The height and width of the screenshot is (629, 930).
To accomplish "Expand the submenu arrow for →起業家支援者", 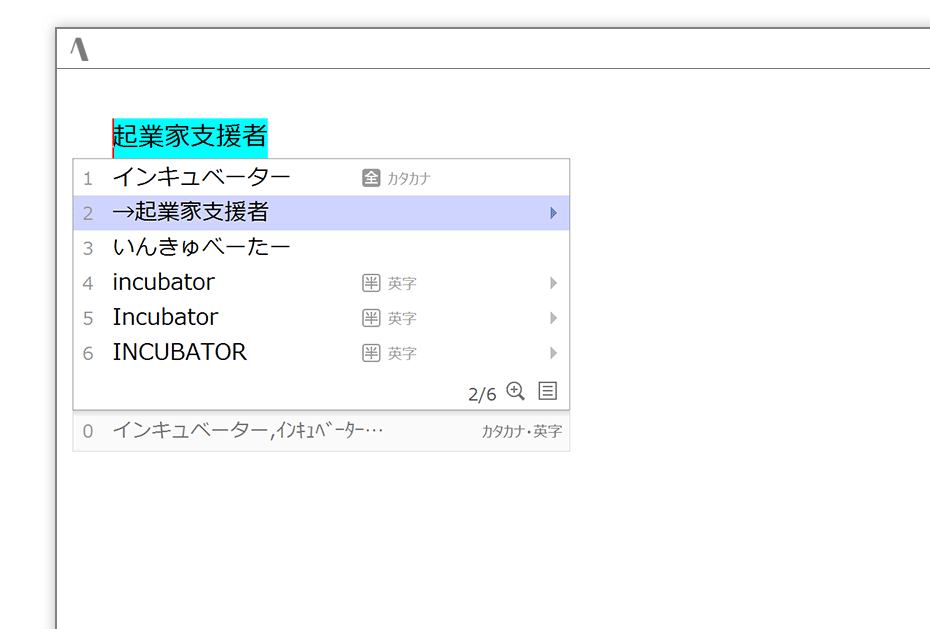I will pyautogui.click(x=553, y=213).
